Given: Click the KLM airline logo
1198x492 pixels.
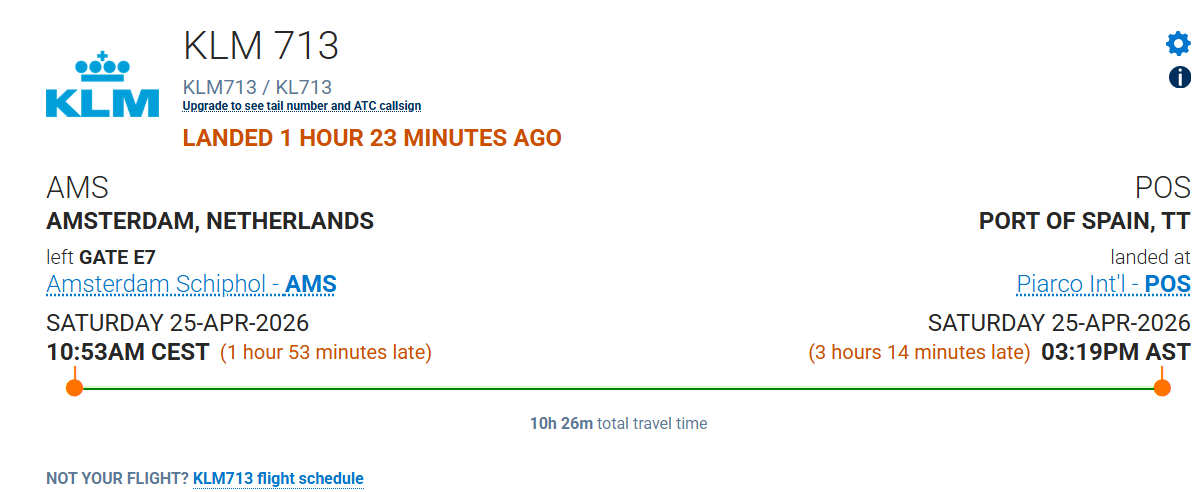Looking at the screenshot, I should click(102, 86).
